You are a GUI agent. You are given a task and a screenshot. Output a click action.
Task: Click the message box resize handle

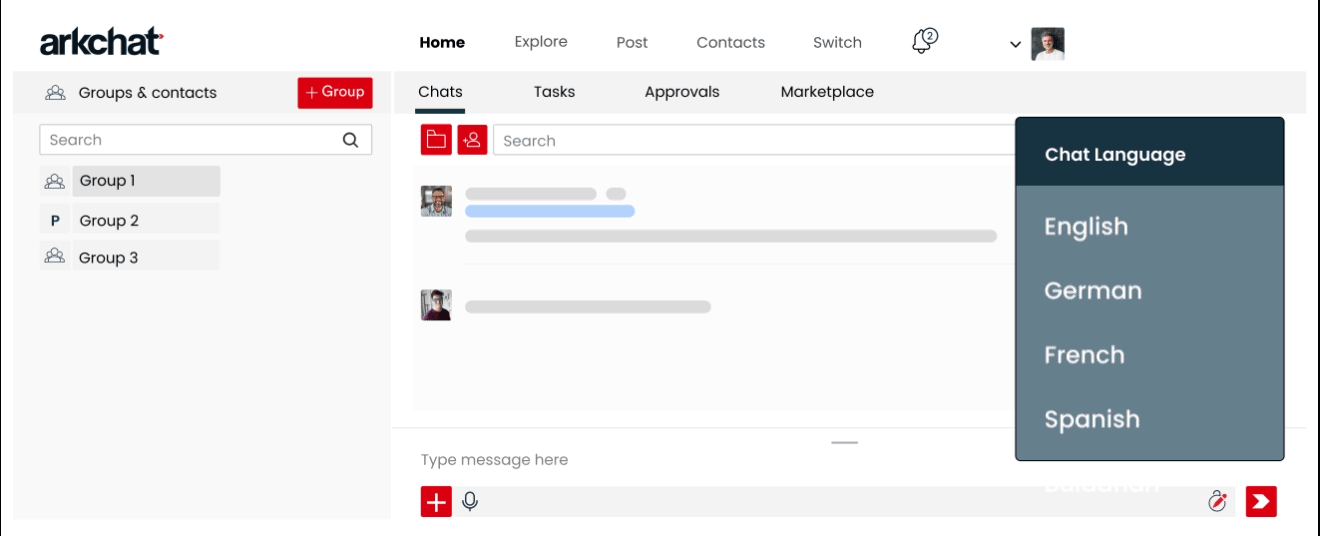coord(845,442)
